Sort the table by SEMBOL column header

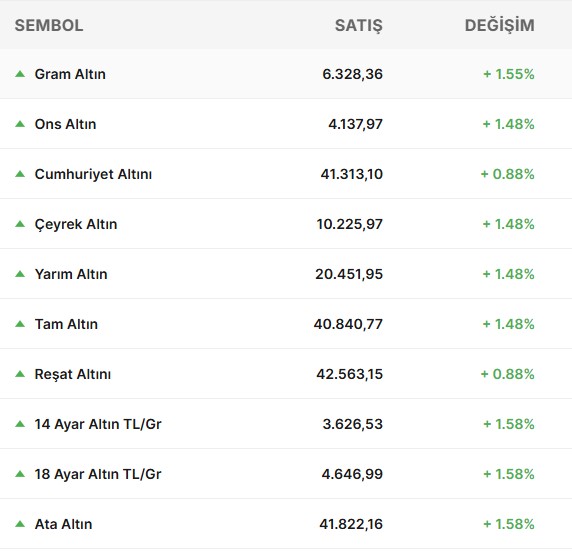pos(49,26)
